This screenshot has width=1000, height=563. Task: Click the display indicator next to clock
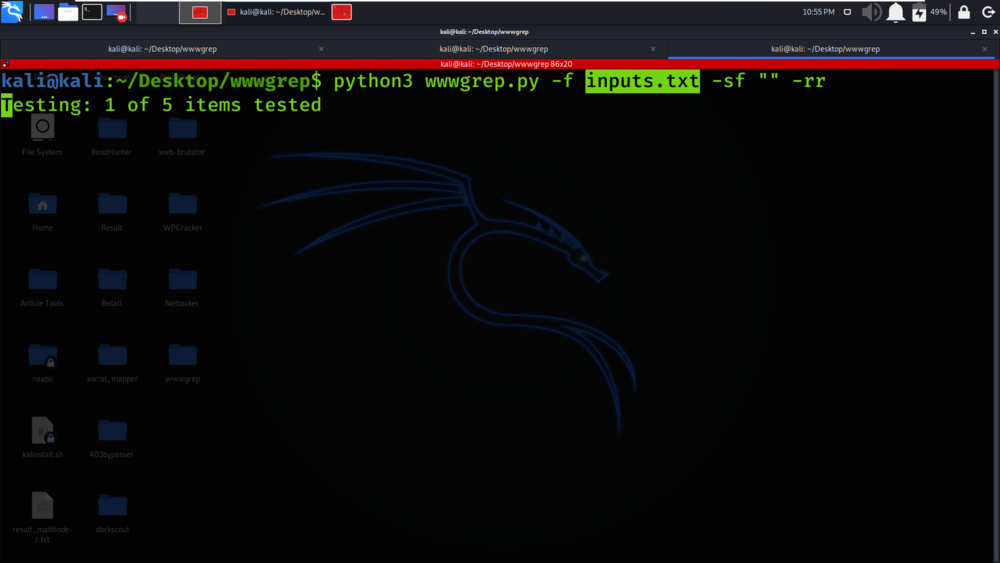click(x=847, y=12)
